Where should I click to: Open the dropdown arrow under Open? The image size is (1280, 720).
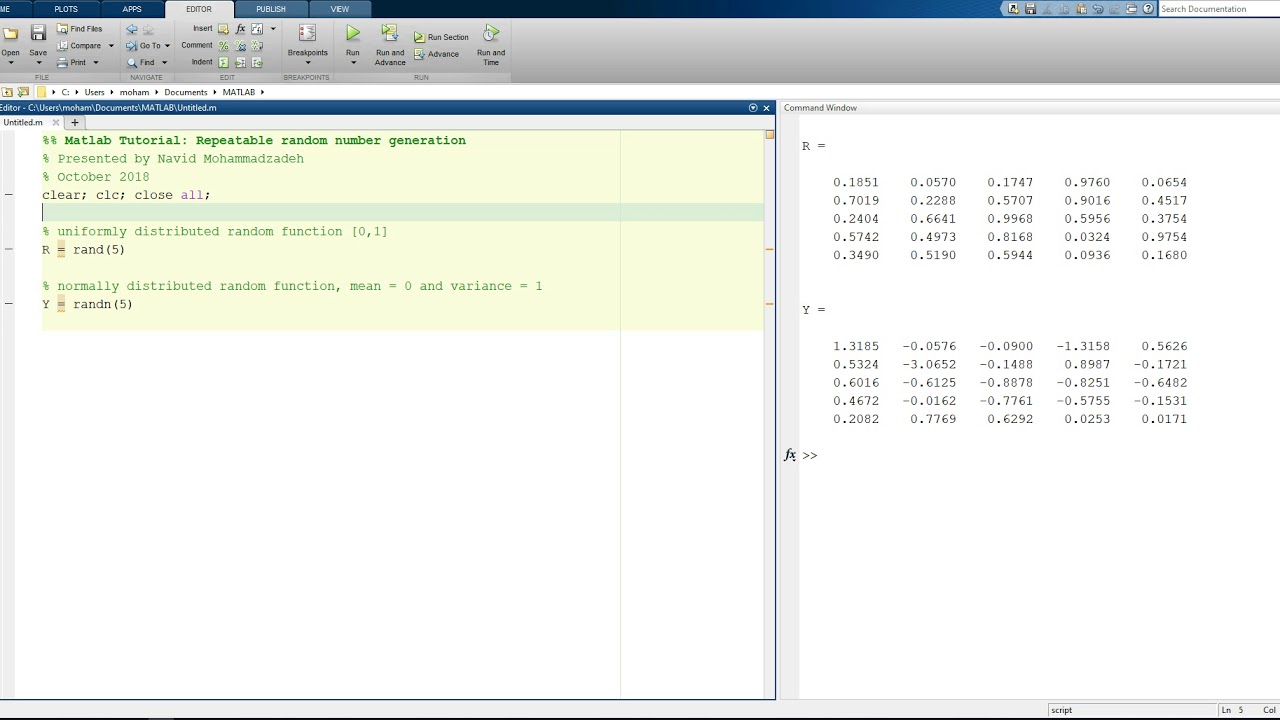coord(10,63)
